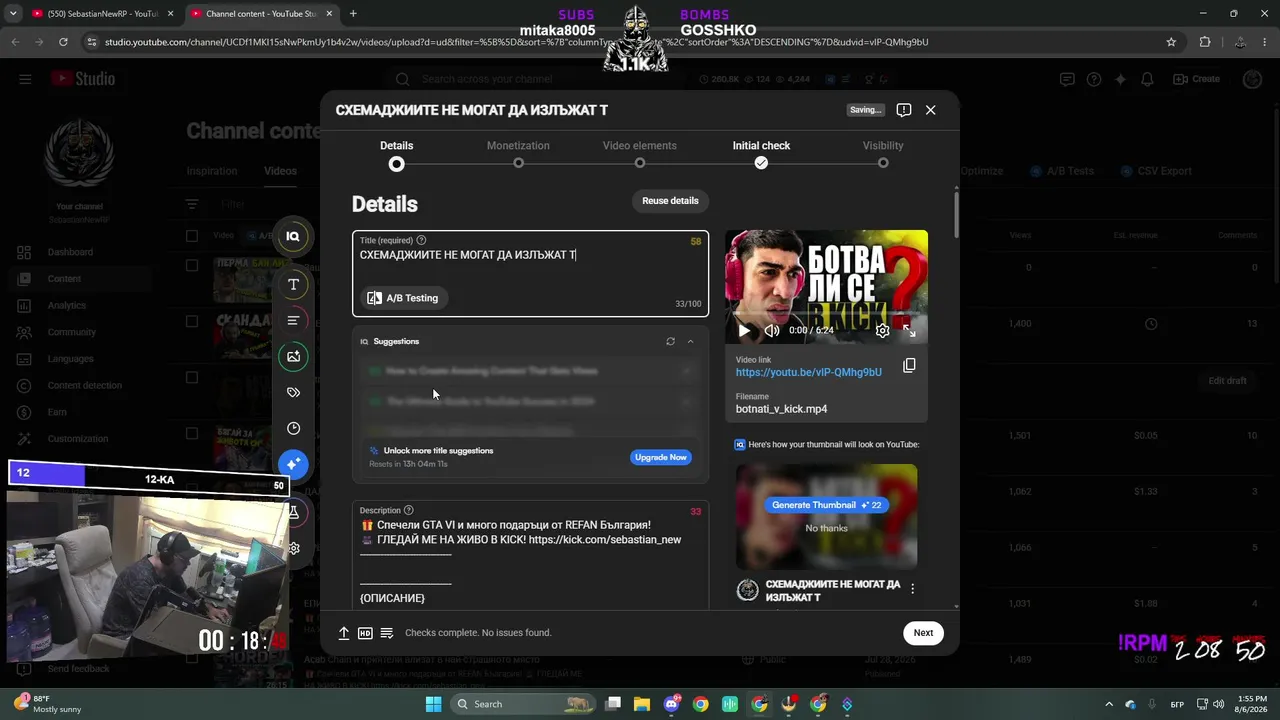This screenshot has width=1280, height=720.
Task: Open the vidIQ description lines tool
Action: 293,320
